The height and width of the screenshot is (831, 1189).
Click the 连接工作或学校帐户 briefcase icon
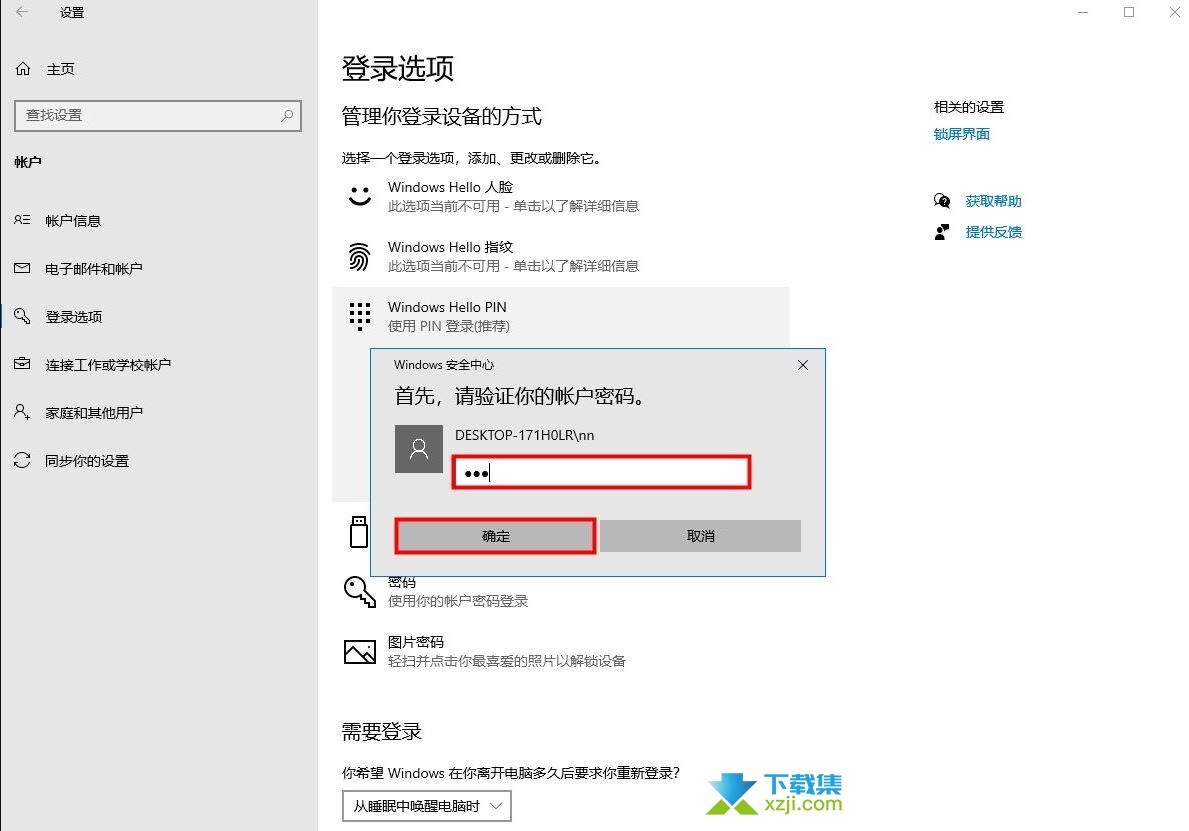pyautogui.click(x=22, y=364)
